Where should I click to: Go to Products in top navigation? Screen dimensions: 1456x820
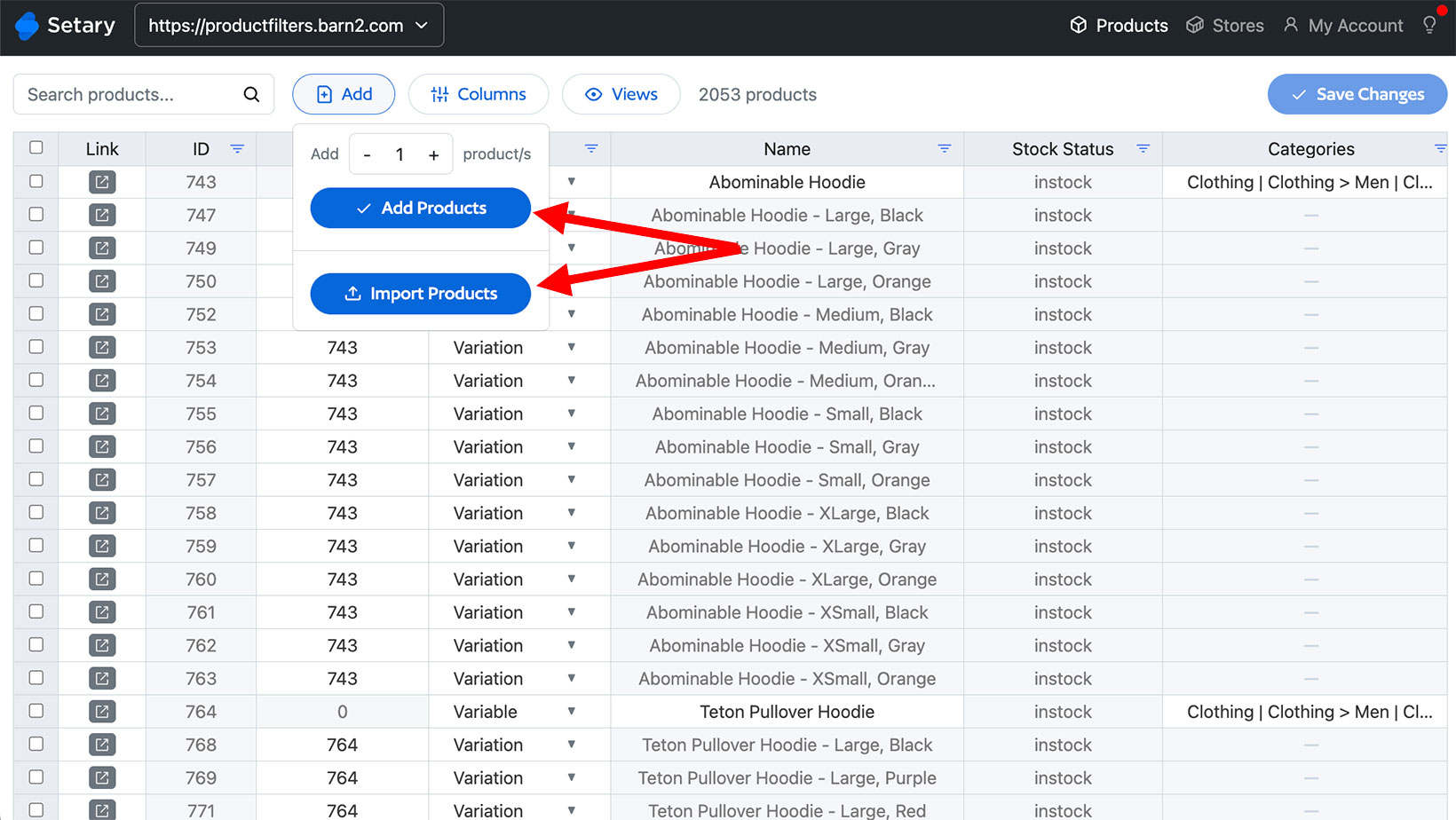coord(1119,25)
